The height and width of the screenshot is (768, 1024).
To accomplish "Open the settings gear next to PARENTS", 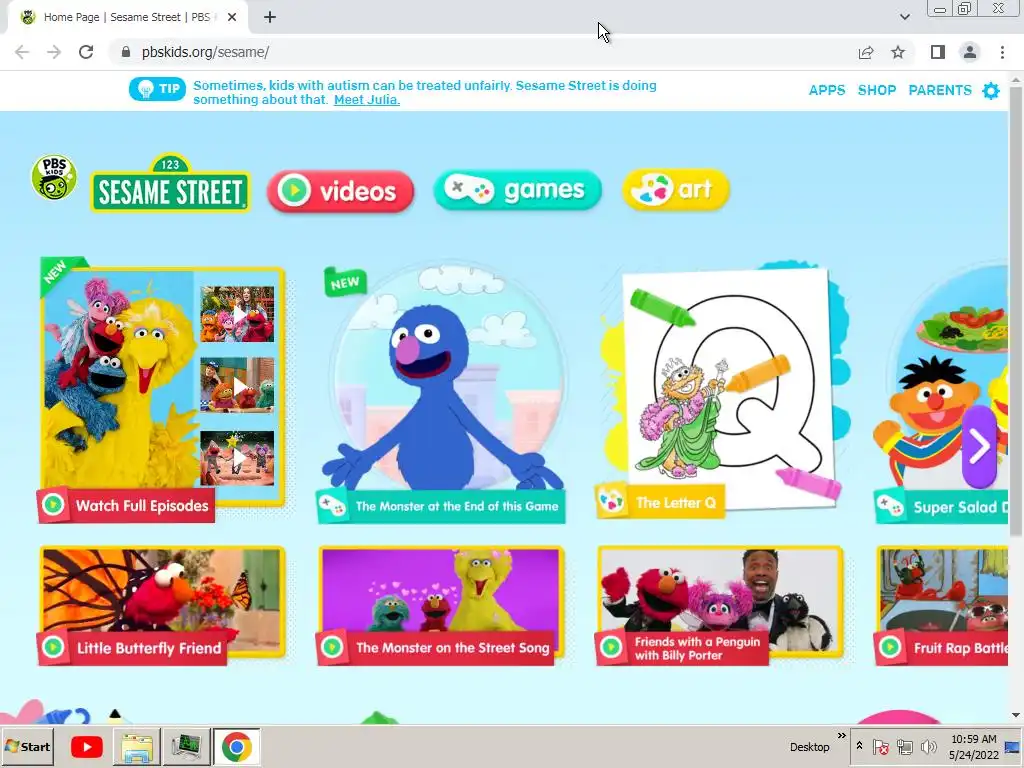I will coord(991,91).
